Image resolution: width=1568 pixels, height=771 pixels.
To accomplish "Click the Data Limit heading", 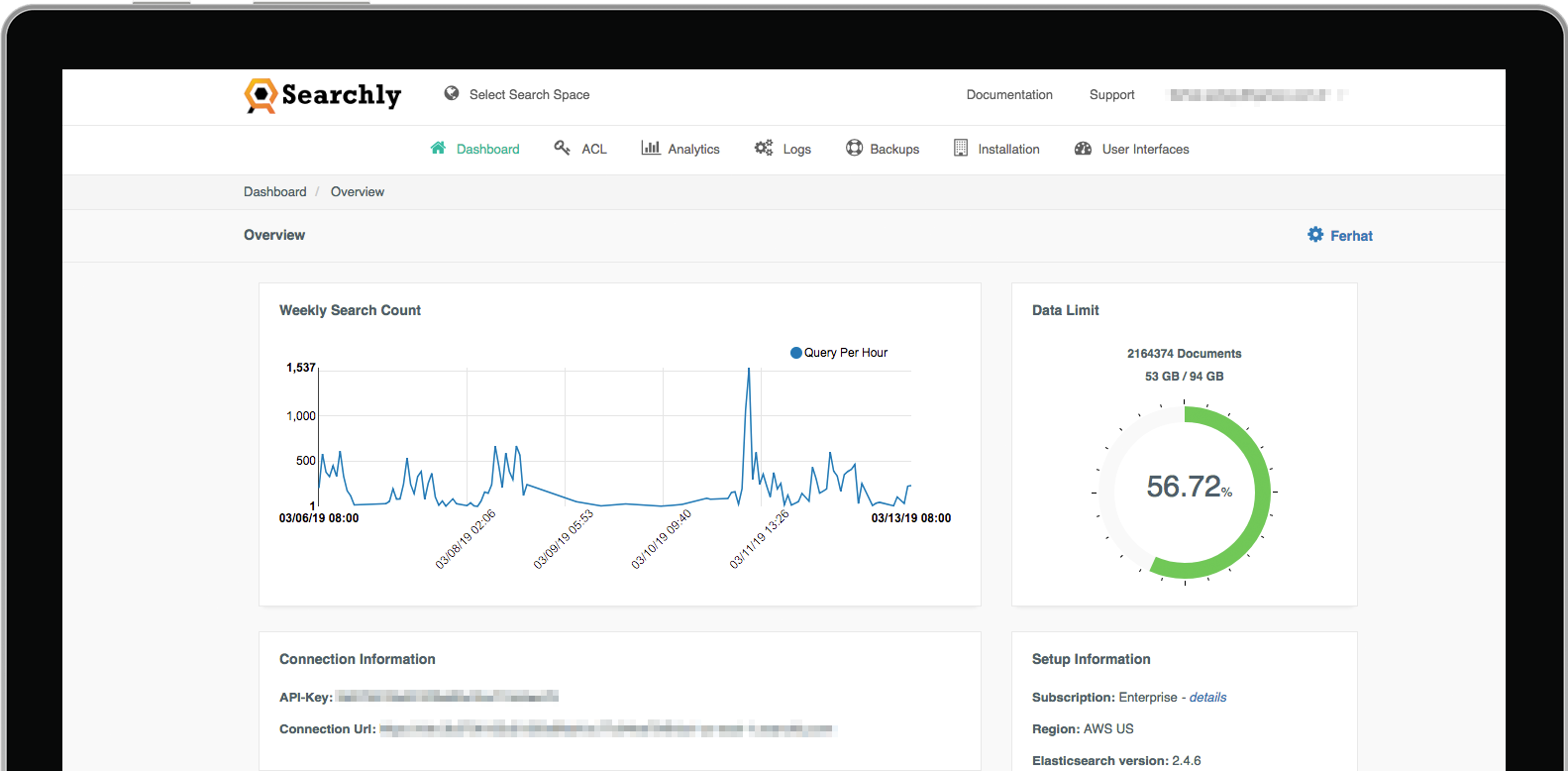I will click(1065, 310).
